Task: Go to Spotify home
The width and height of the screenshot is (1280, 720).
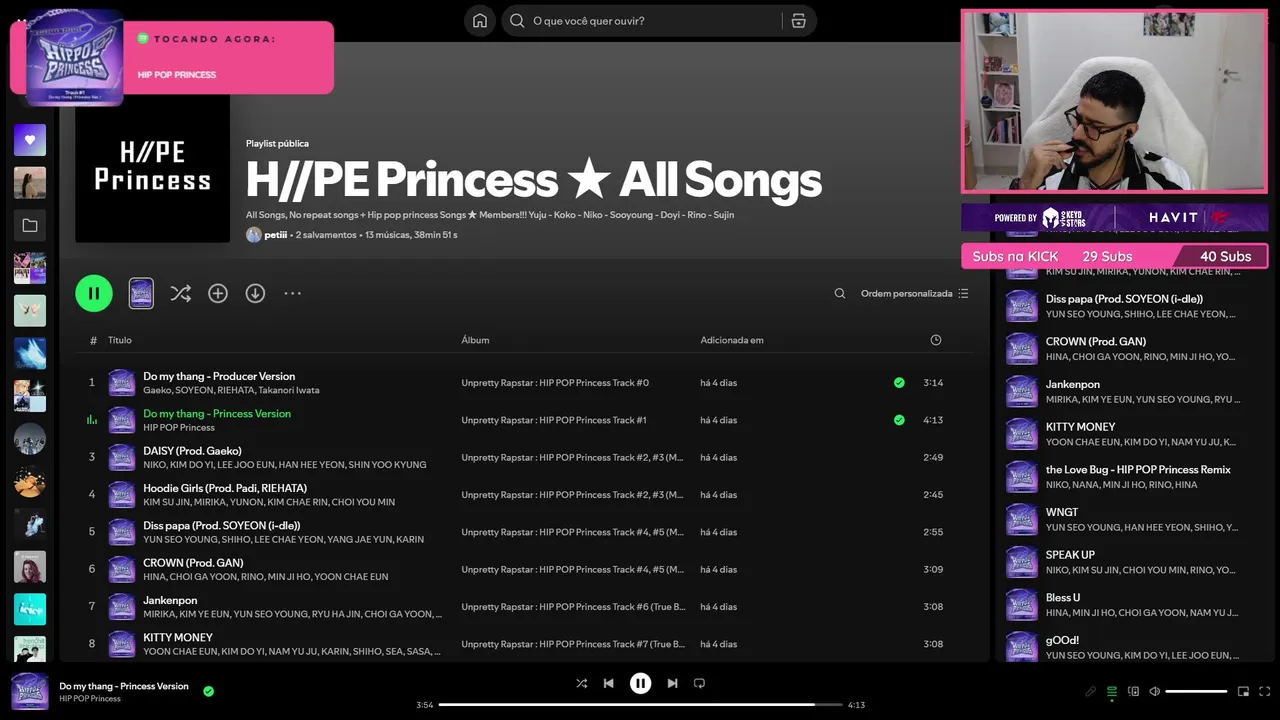Action: (x=480, y=21)
